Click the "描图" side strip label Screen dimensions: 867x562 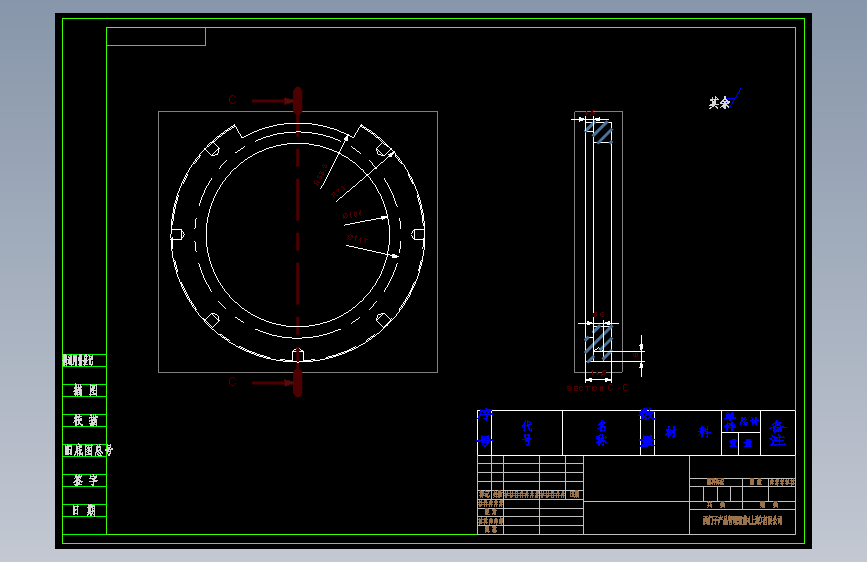85,391
